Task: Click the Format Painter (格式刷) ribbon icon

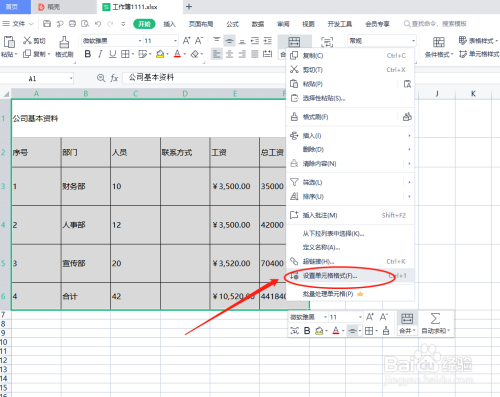Action: pos(64,42)
